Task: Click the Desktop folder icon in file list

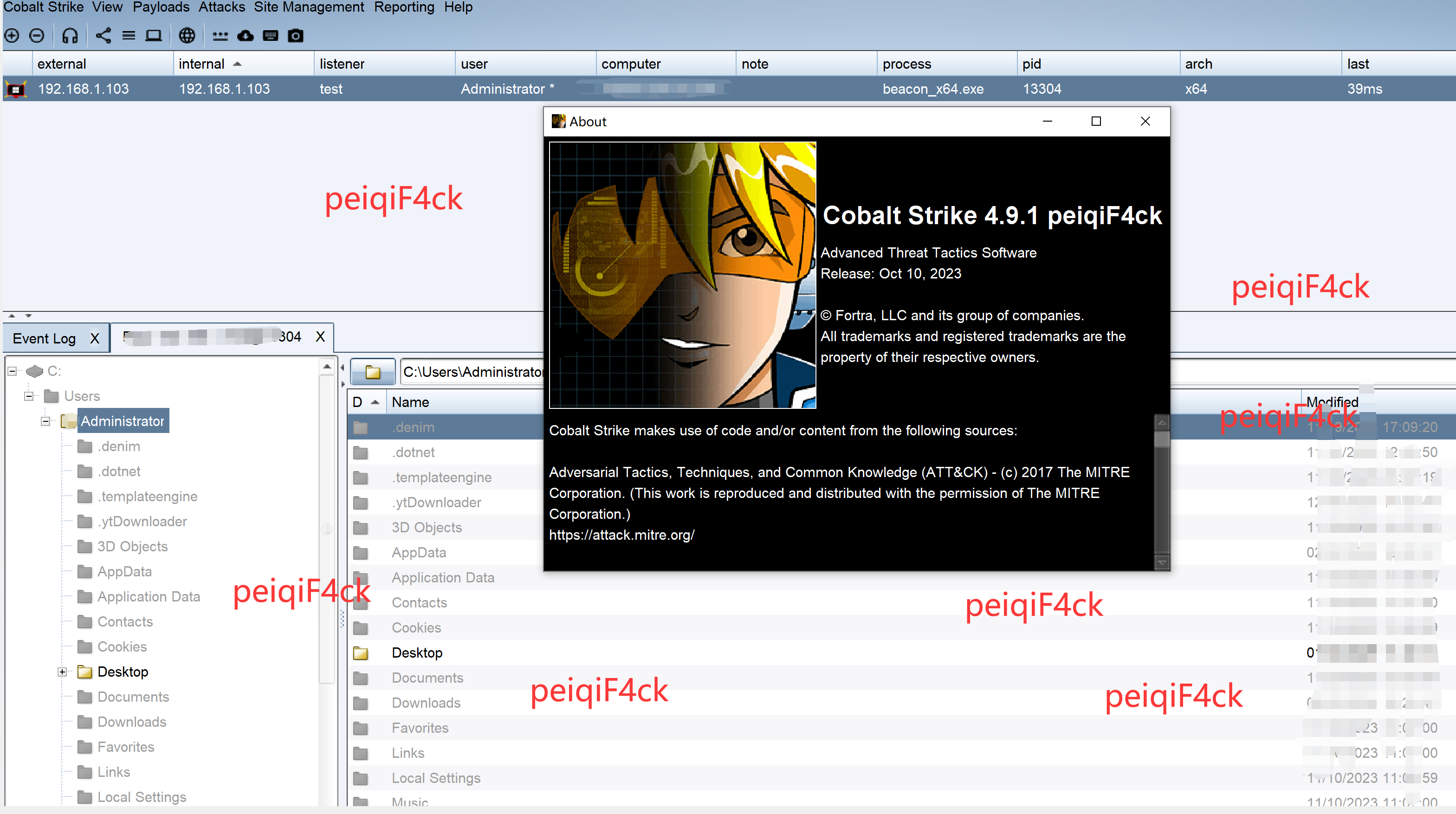Action: click(361, 653)
